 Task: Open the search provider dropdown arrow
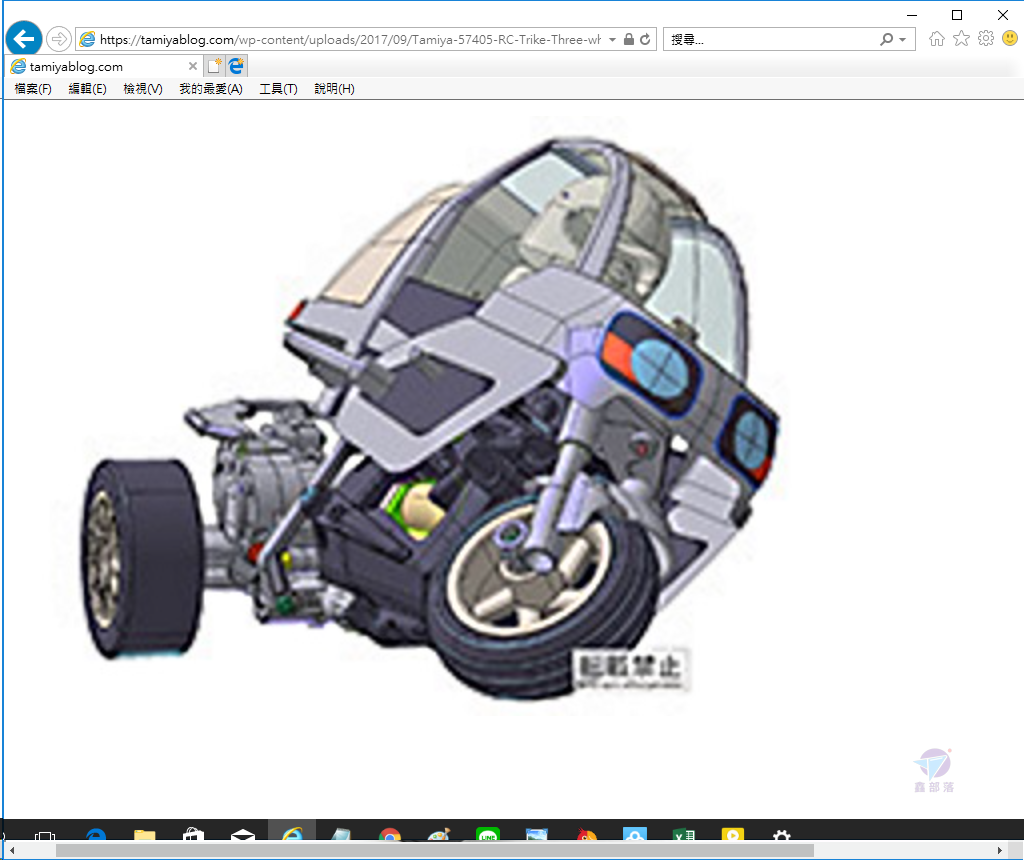(903, 40)
